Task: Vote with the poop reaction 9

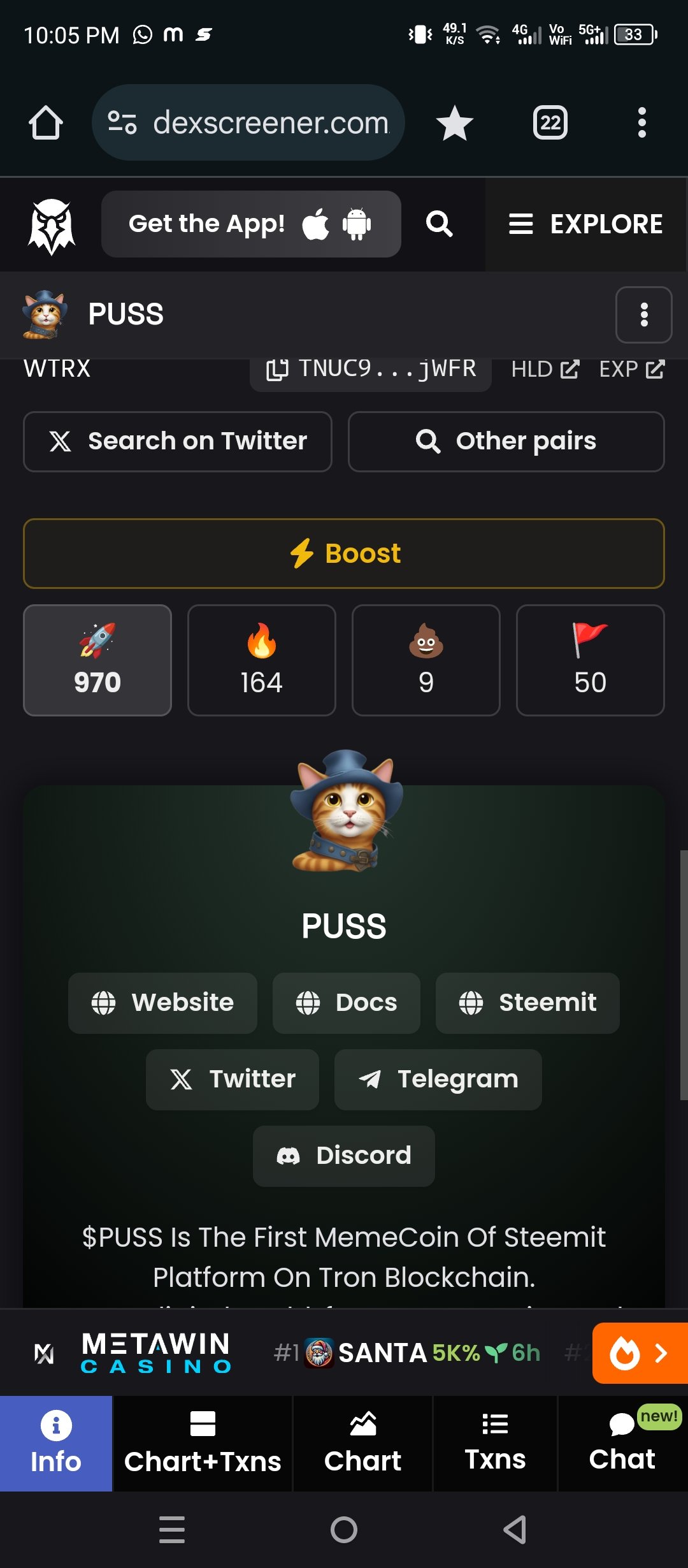Action: point(426,660)
